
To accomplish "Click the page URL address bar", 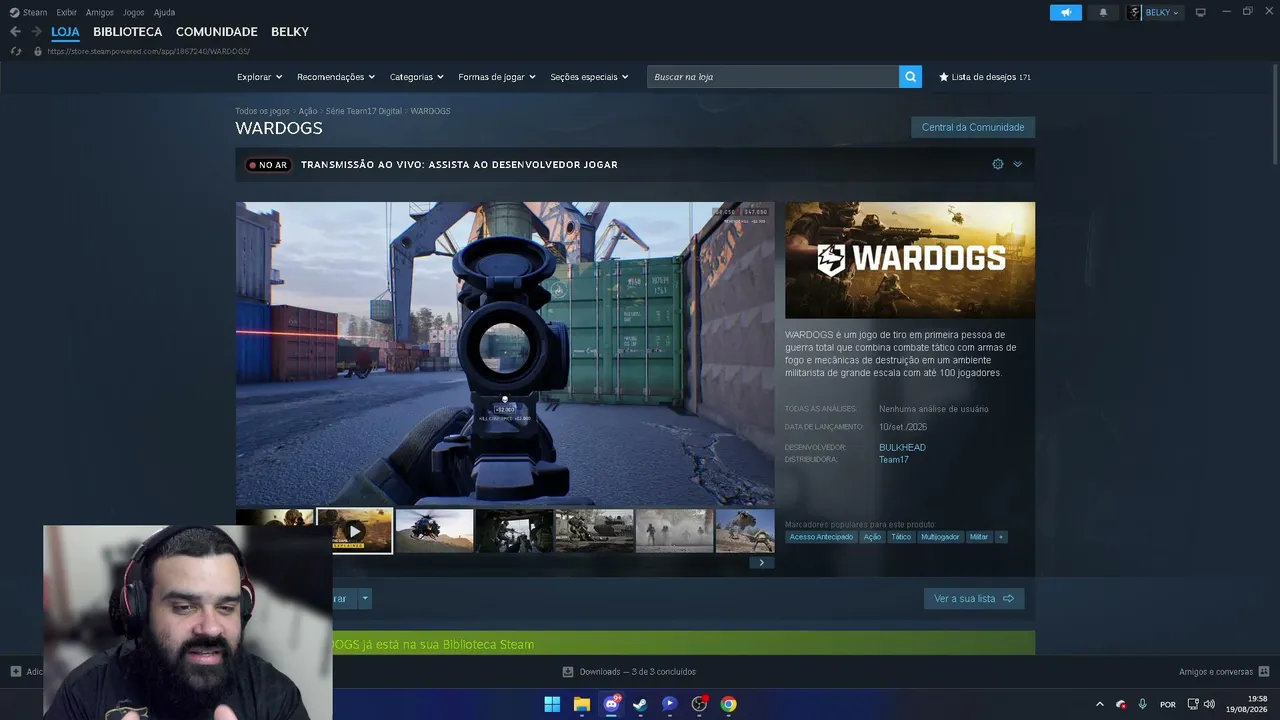I will (x=148, y=51).
